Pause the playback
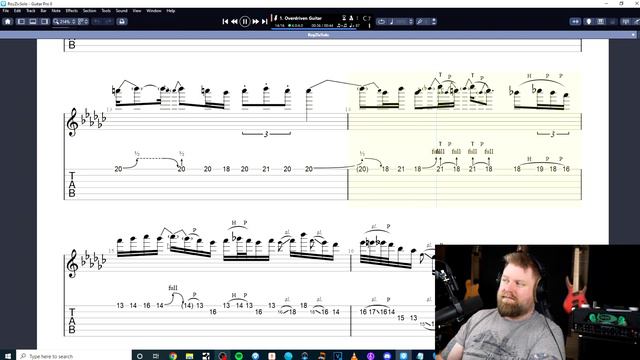The height and width of the screenshot is (360, 640). point(244,22)
